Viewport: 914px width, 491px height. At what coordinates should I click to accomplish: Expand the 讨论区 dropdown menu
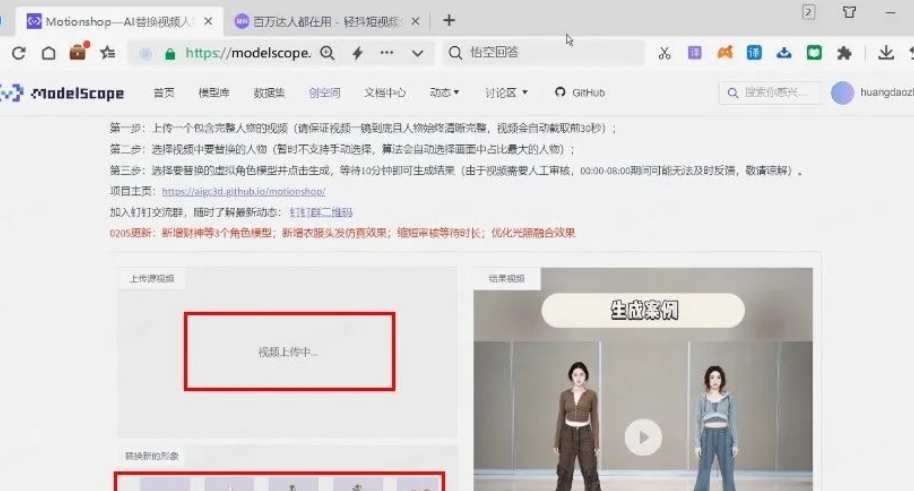click(506, 93)
